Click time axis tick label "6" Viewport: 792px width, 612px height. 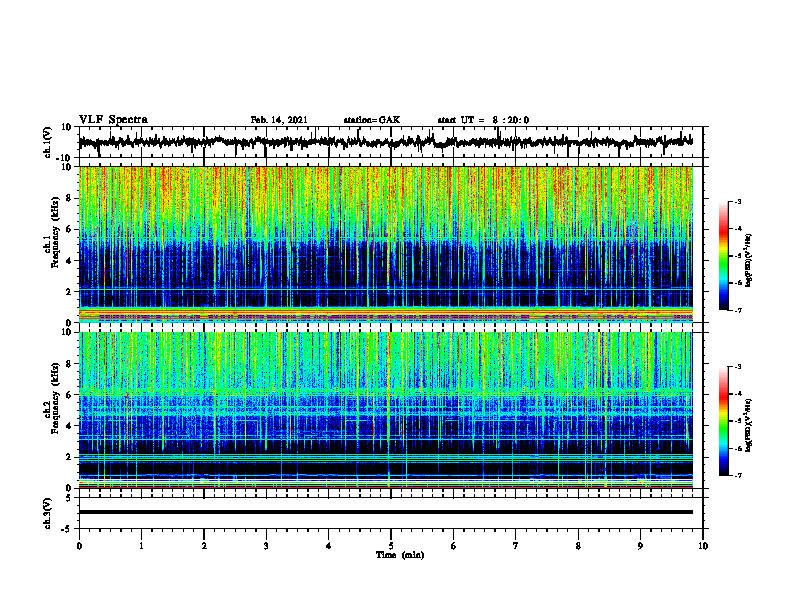pyautogui.click(x=454, y=546)
